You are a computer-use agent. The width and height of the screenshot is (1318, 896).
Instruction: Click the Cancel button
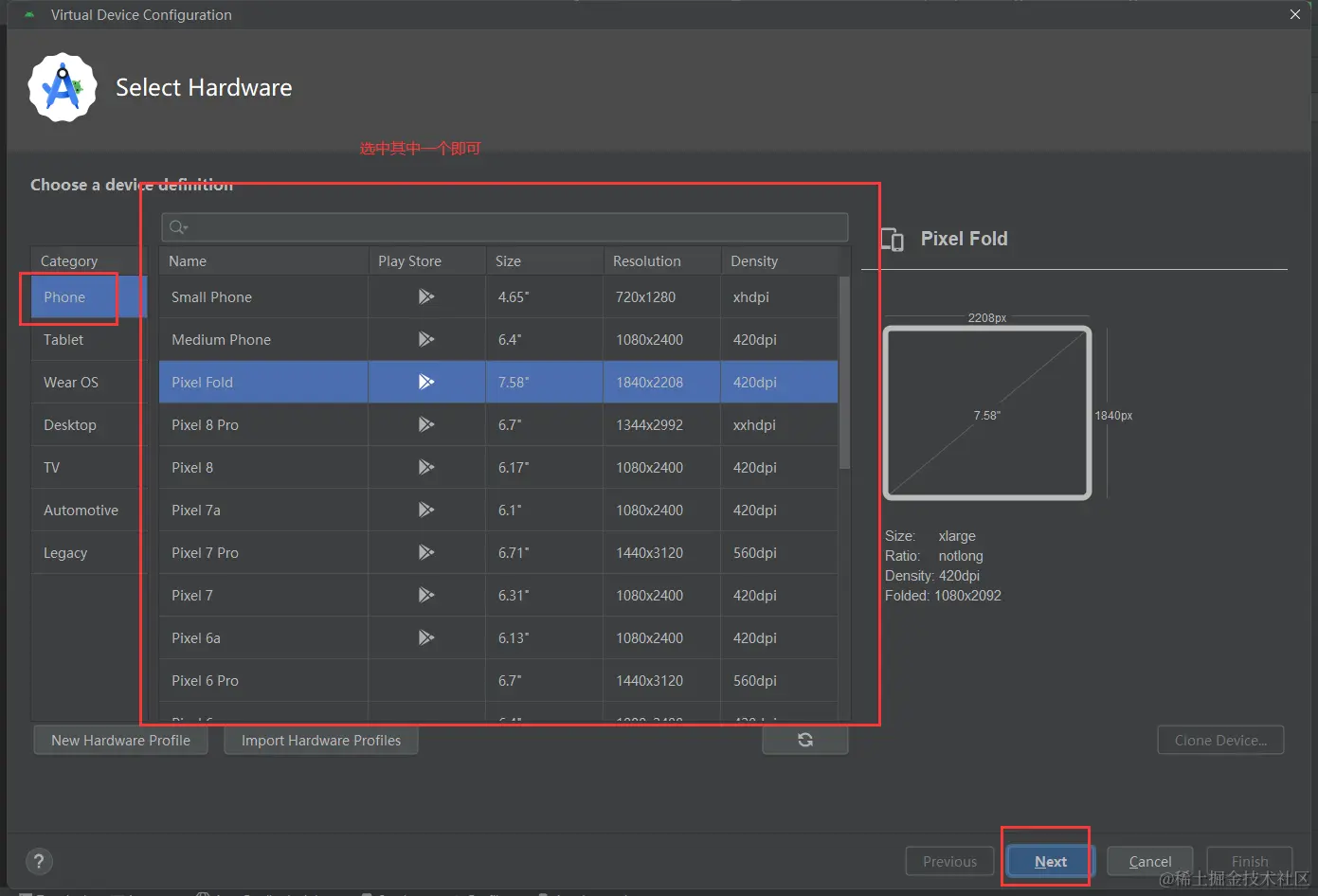click(1149, 861)
